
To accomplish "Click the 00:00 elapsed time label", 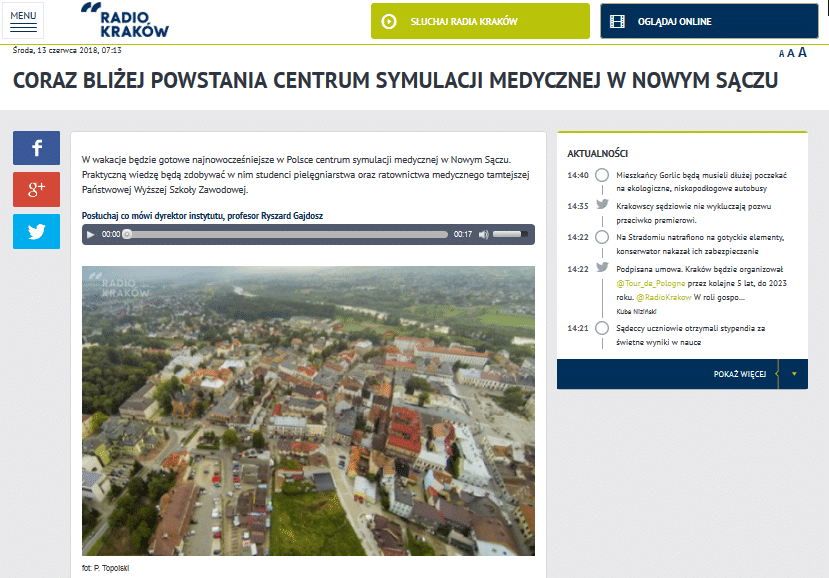I will click(110, 234).
